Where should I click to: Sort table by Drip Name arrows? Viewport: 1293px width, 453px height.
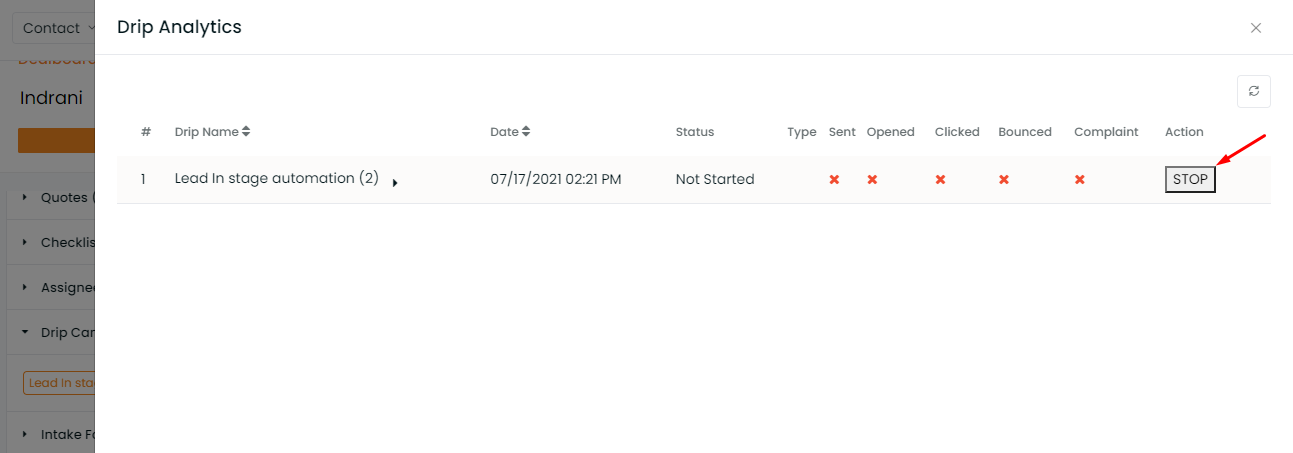click(246, 131)
